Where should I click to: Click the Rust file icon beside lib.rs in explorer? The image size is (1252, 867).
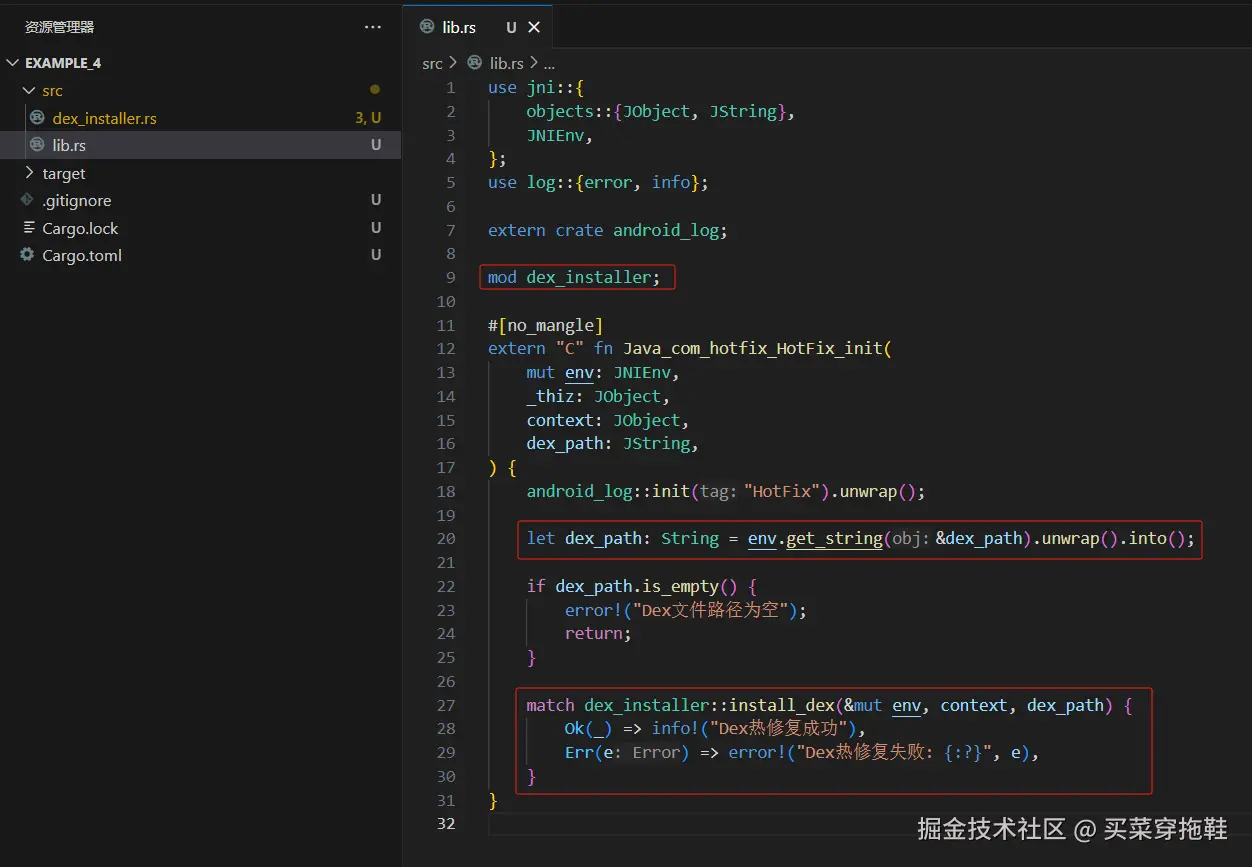click(x=37, y=145)
